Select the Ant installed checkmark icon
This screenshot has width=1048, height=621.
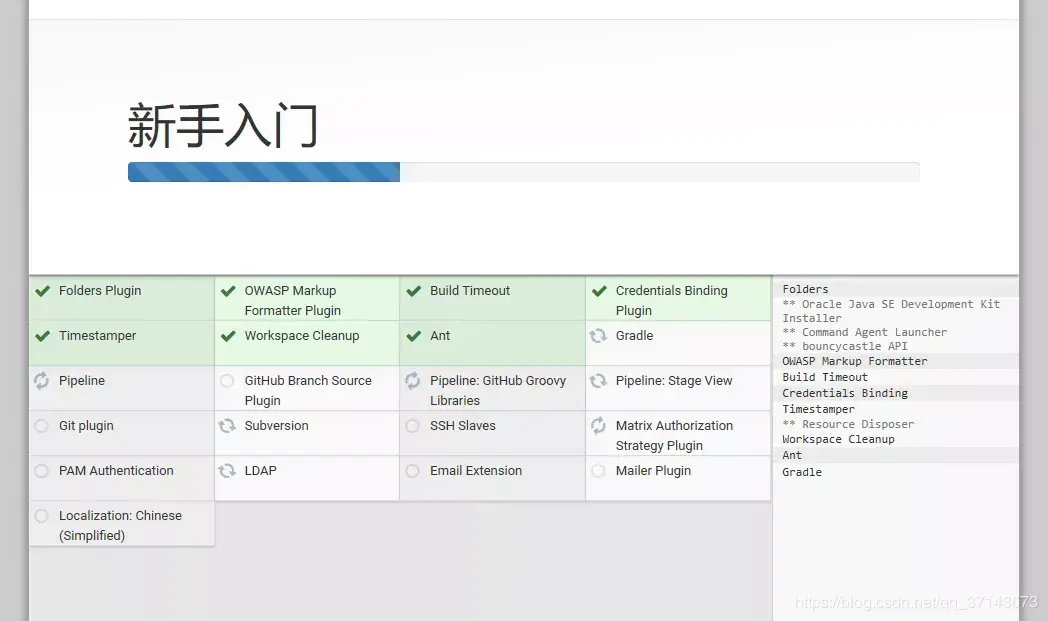414,336
